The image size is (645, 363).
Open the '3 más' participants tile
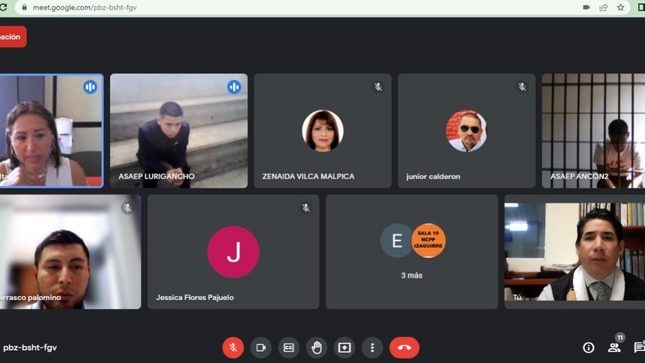[412, 252]
